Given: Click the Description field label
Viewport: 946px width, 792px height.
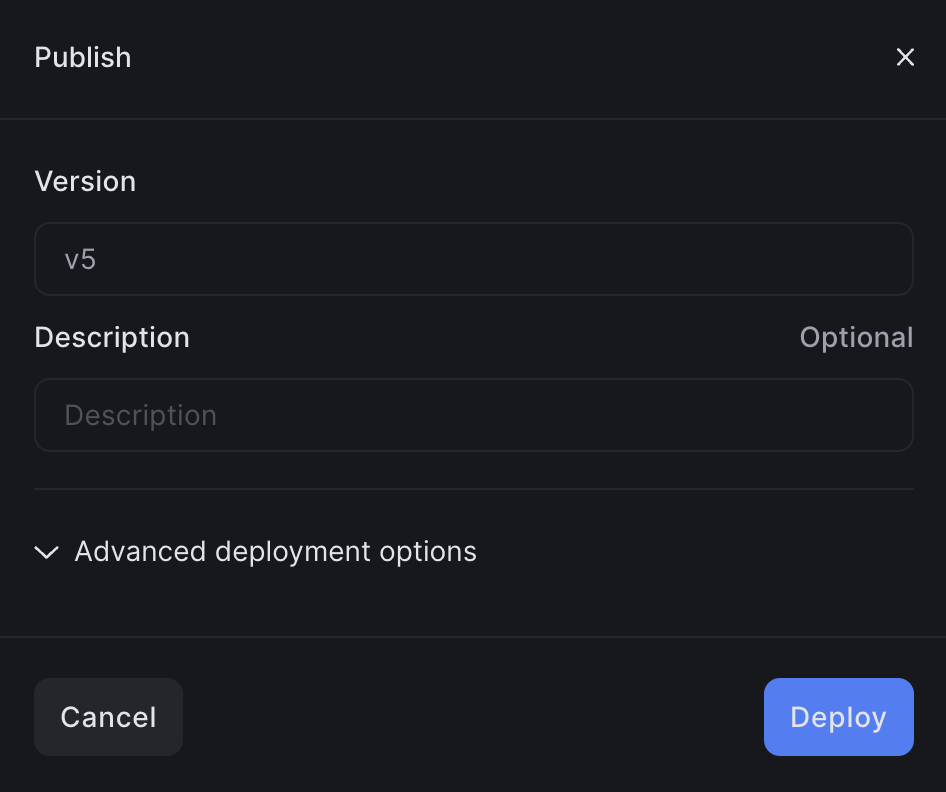Looking at the screenshot, I should tap(112, 337).
